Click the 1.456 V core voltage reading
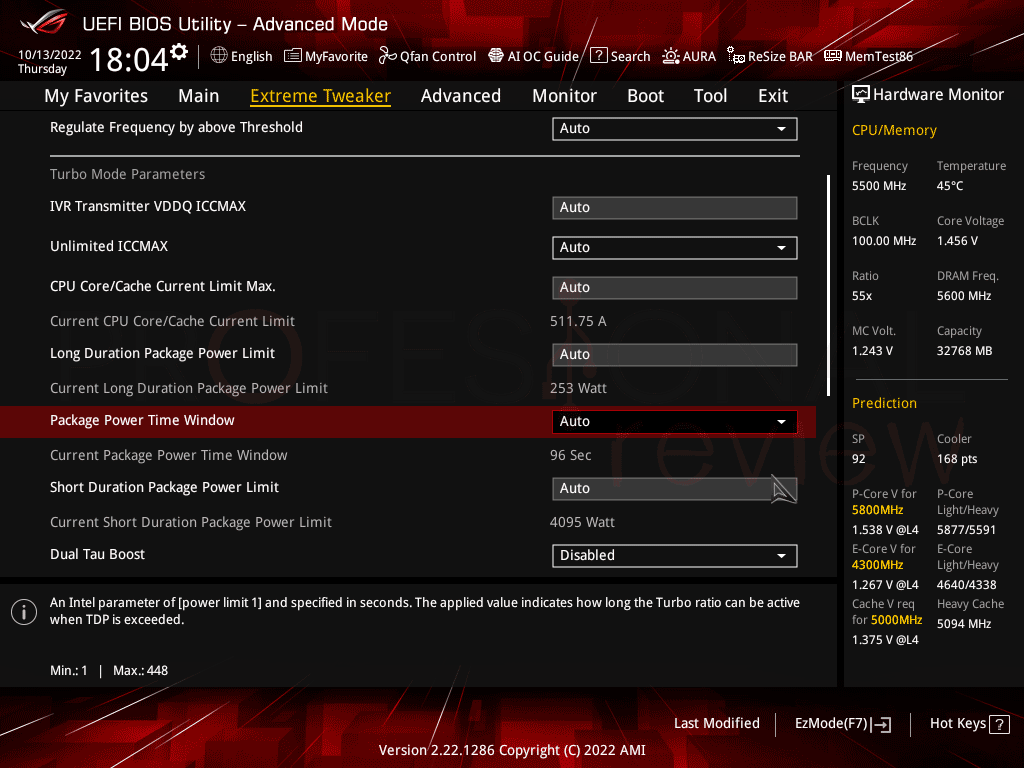 click(957, 241)
